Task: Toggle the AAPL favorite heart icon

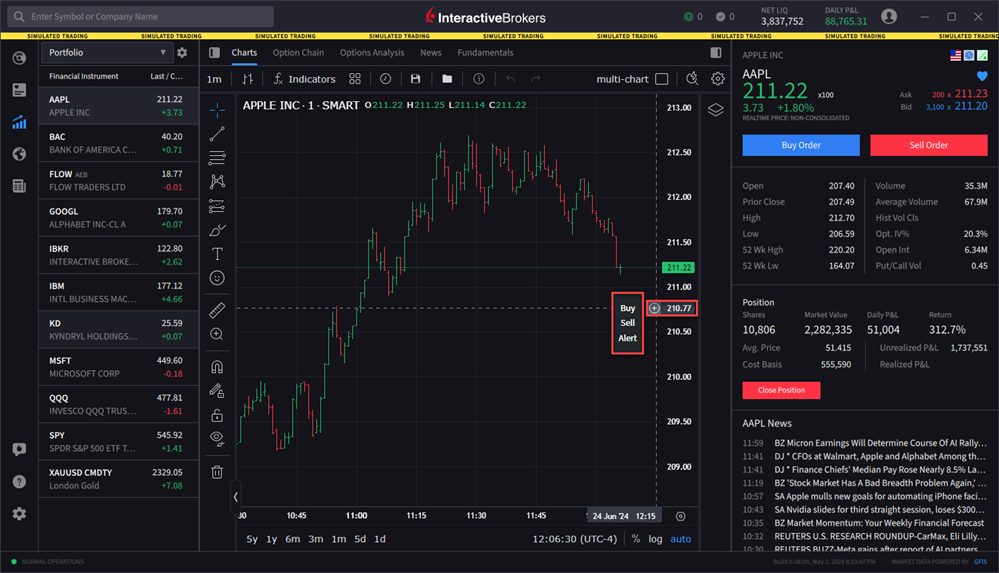Action: pyautogui.click(x=982, y=76)
